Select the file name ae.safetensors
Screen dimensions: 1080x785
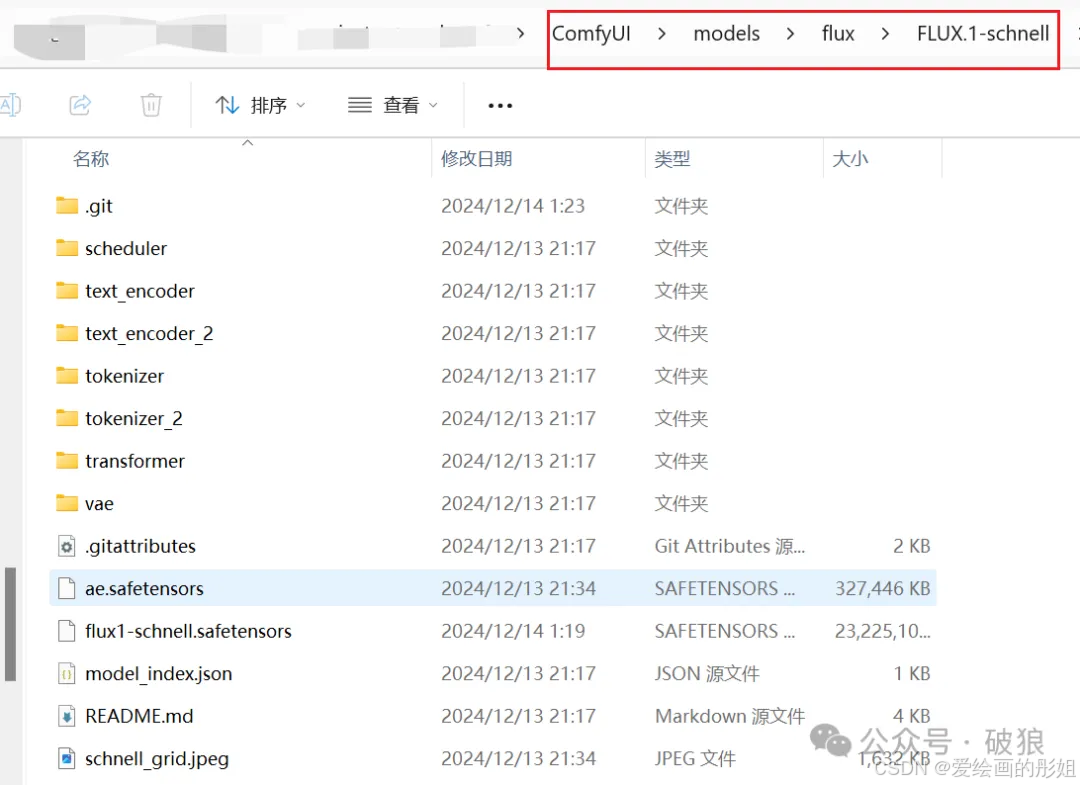(144, 589)
